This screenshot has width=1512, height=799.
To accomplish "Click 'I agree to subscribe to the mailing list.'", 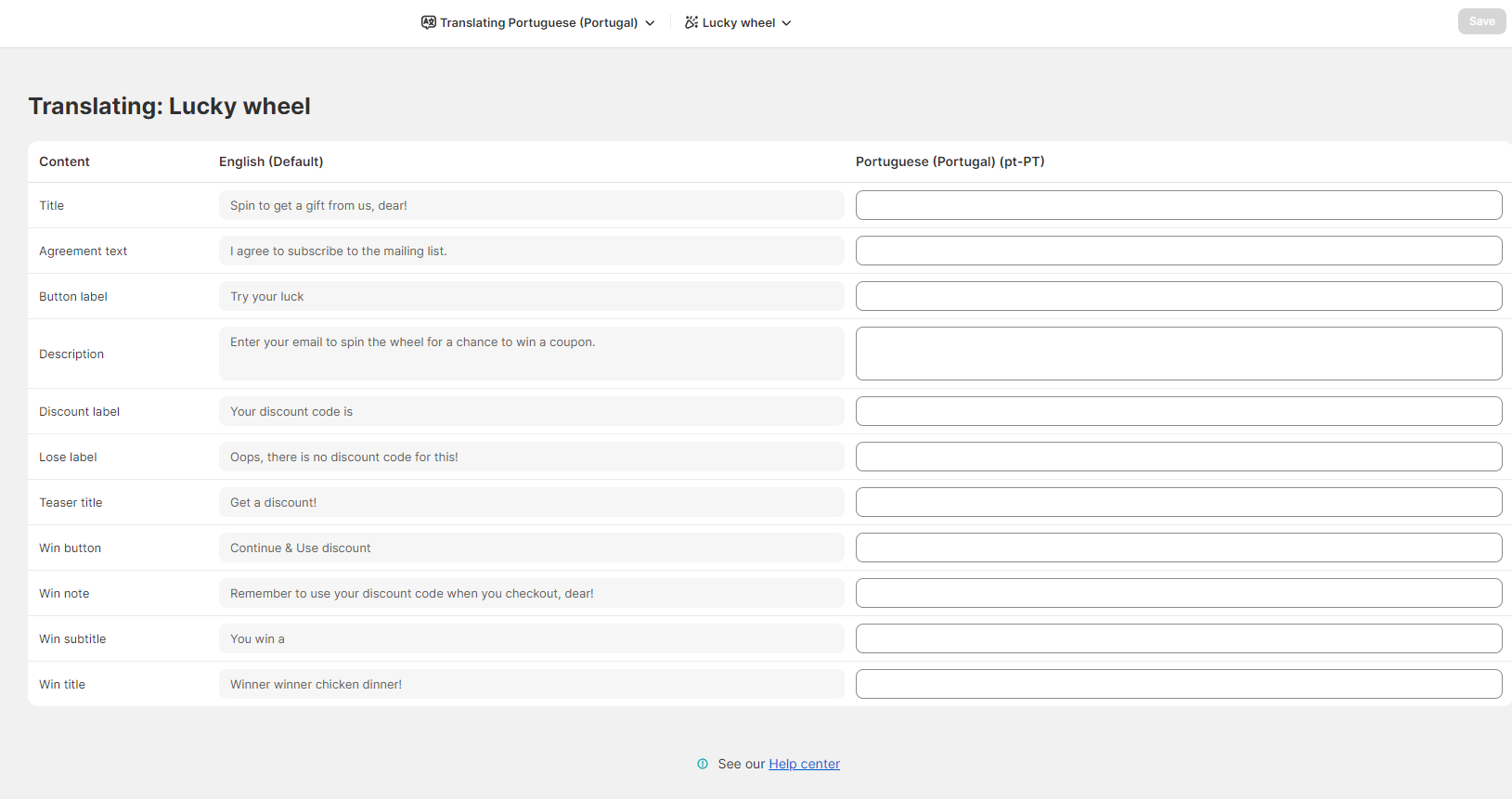I will 339,251.
